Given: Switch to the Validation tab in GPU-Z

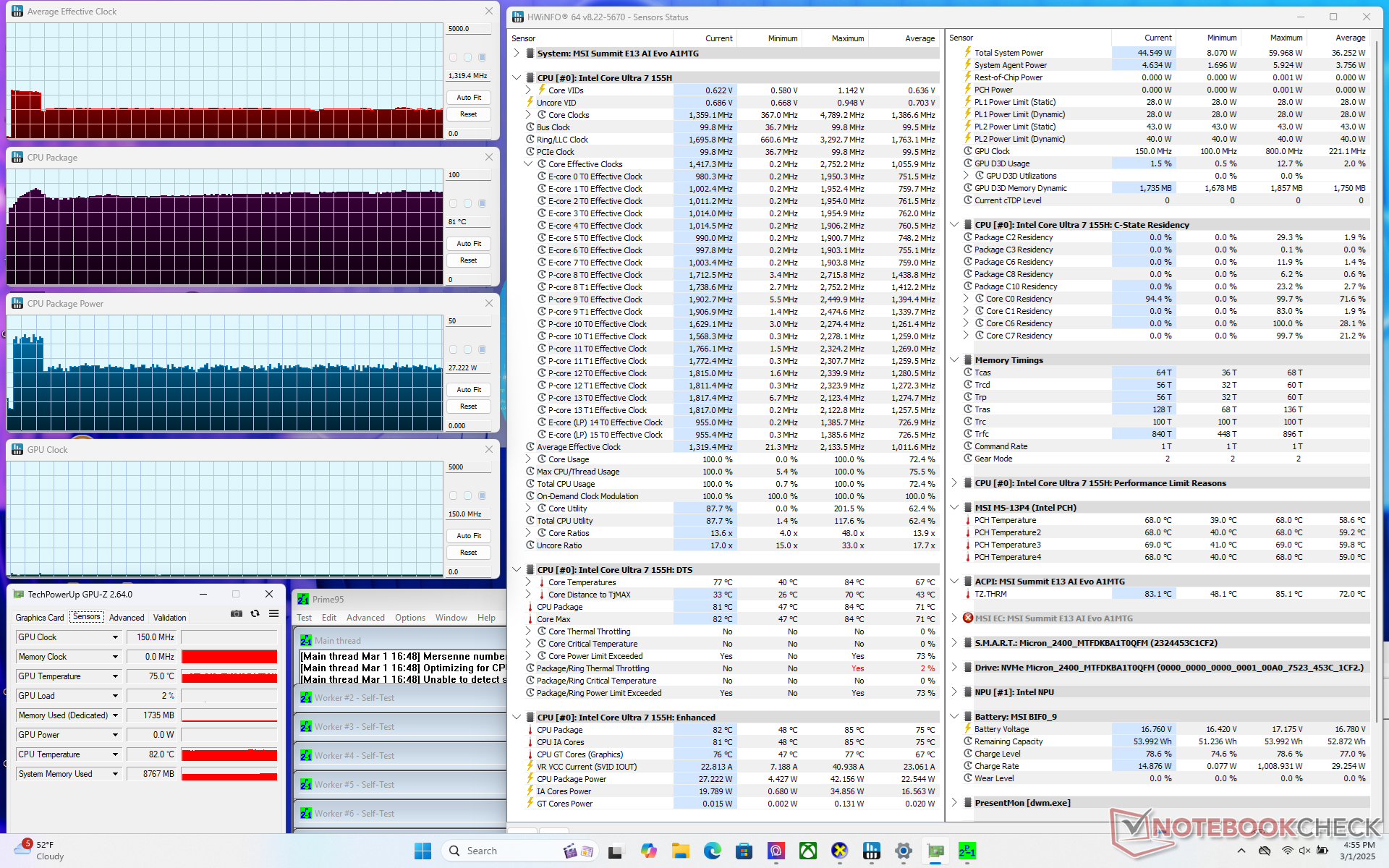Looking at the screenshot, I should pyautogui.click(x=170, y=618).
